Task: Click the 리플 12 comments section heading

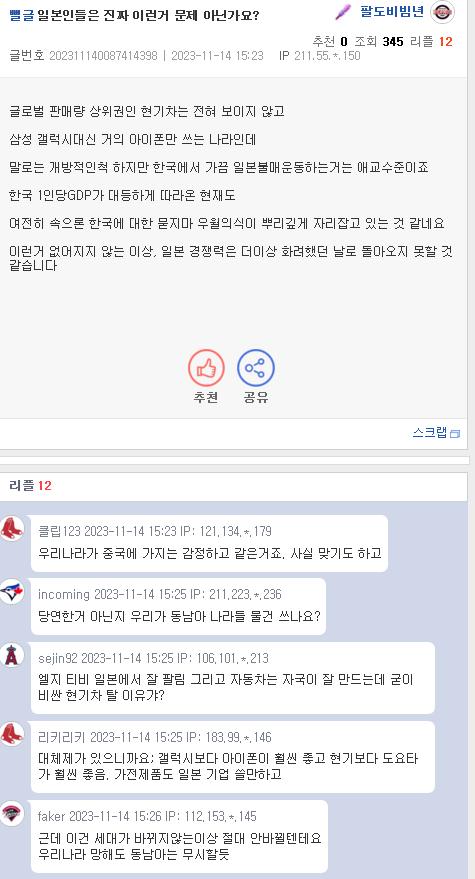Action: [x=30, y=485]
